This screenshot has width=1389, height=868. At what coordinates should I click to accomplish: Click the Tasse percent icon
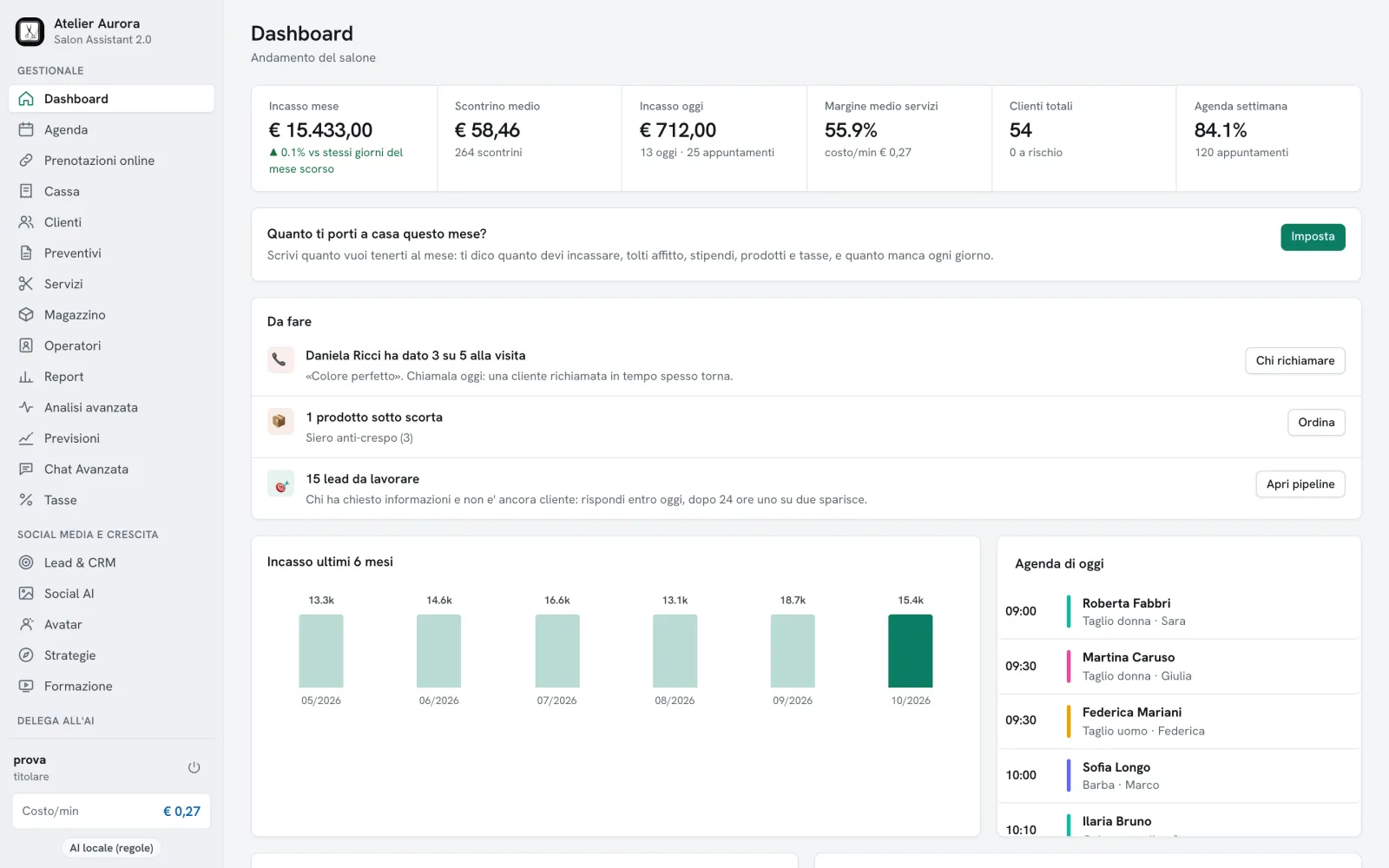coord(26,500)
